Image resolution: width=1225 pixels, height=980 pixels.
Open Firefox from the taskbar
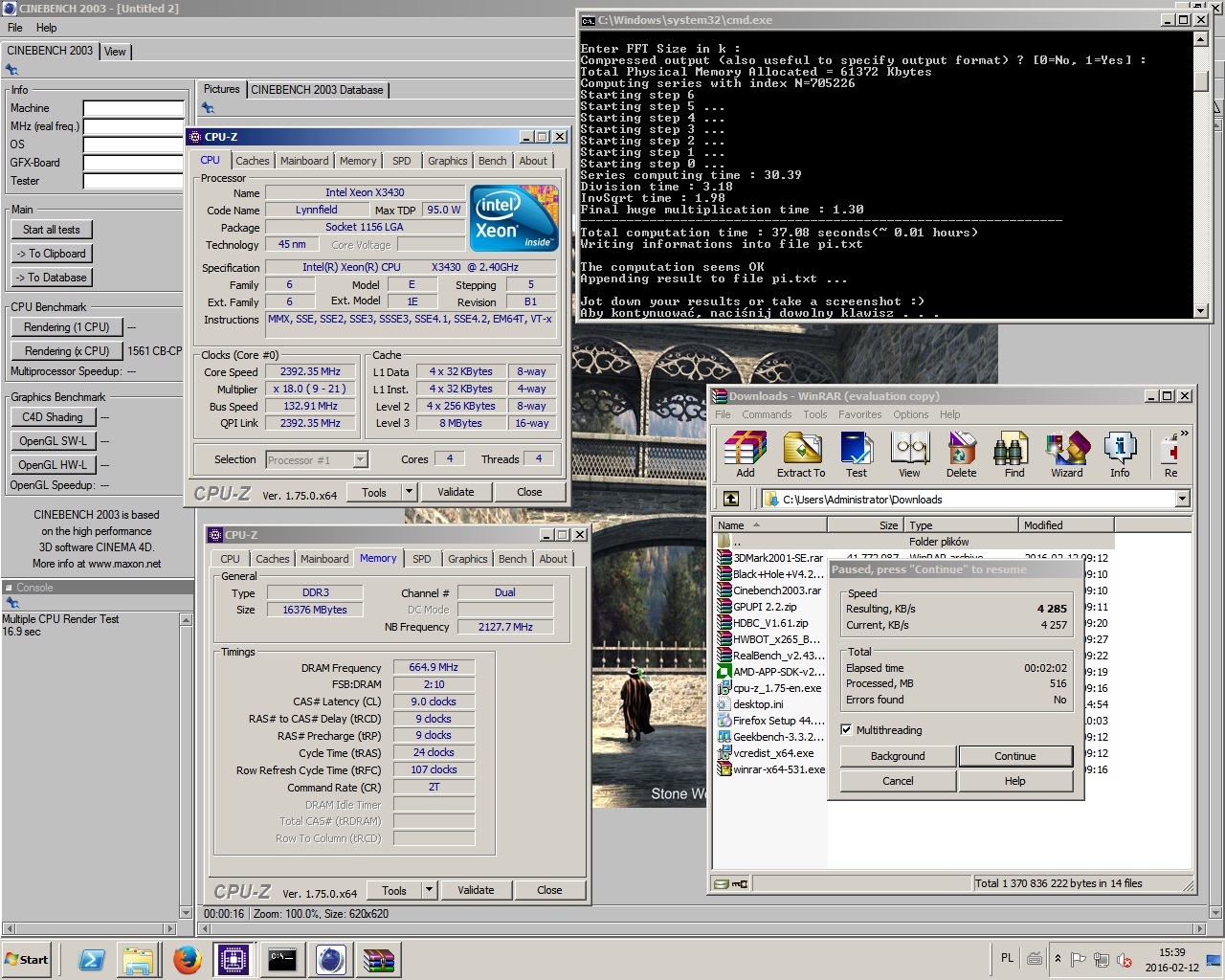188,959
